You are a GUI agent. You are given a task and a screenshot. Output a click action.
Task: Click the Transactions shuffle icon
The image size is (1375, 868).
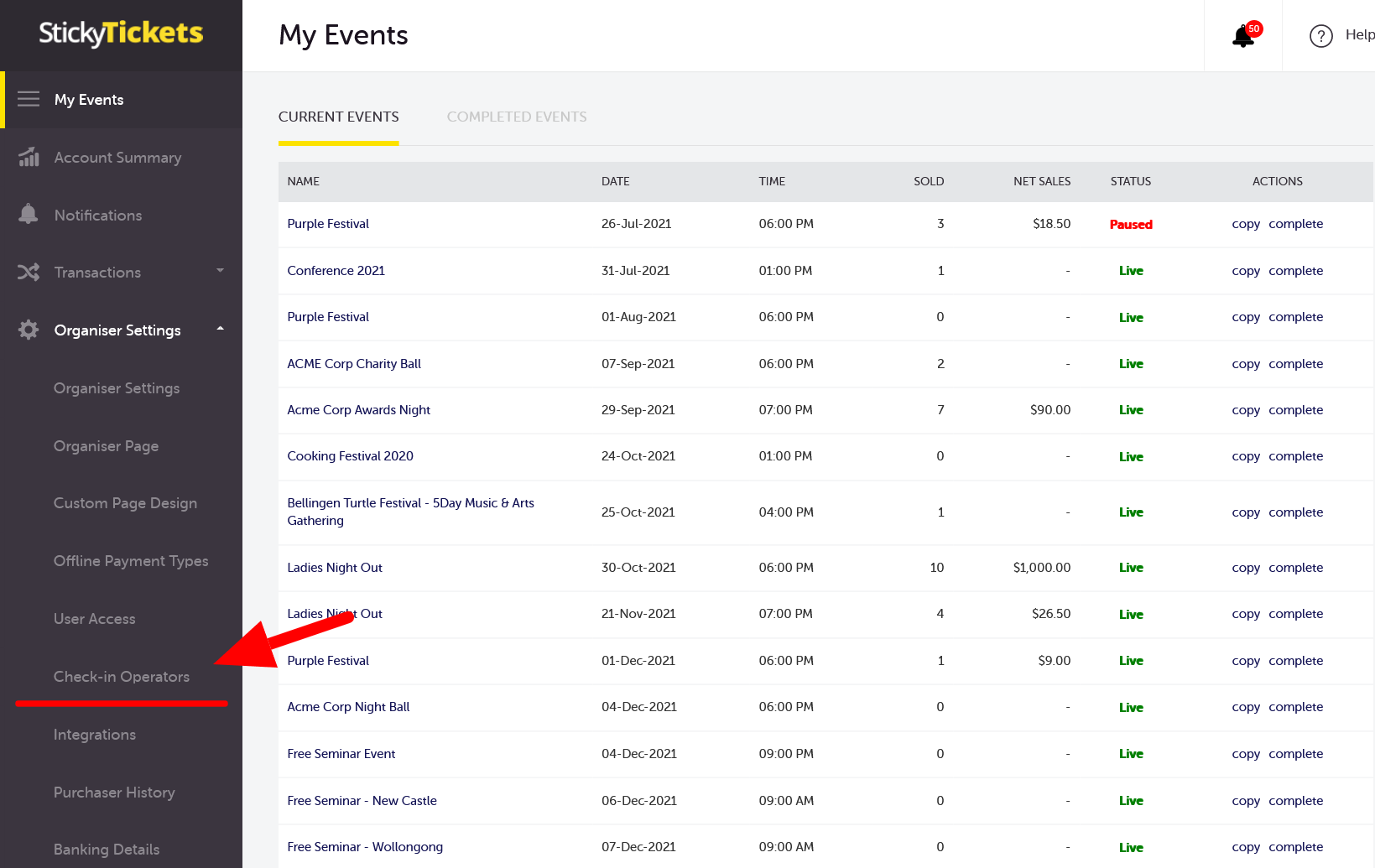[x=29, y=272]
